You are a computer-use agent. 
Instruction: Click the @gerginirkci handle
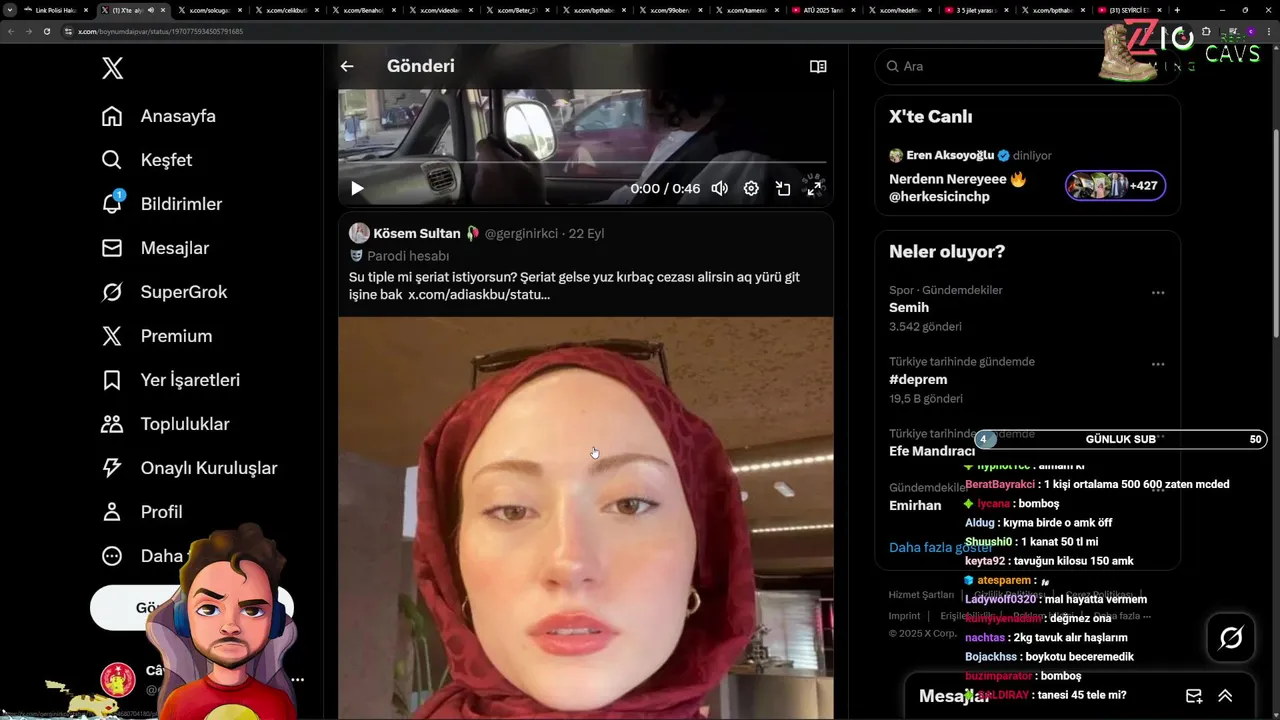(521, 233)
